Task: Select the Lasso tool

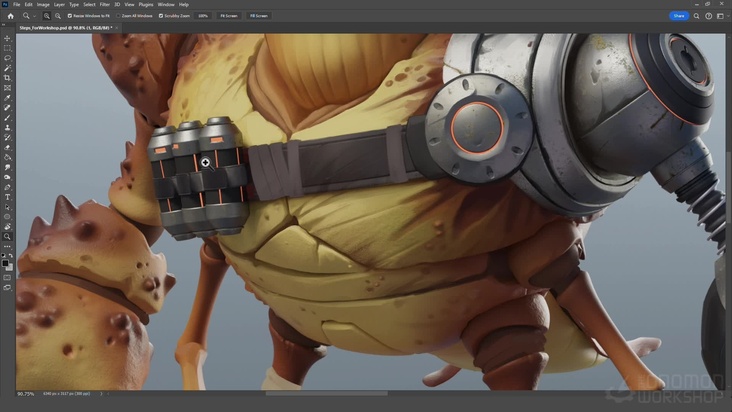Action: pyautogui.click(x=7, y=58)
